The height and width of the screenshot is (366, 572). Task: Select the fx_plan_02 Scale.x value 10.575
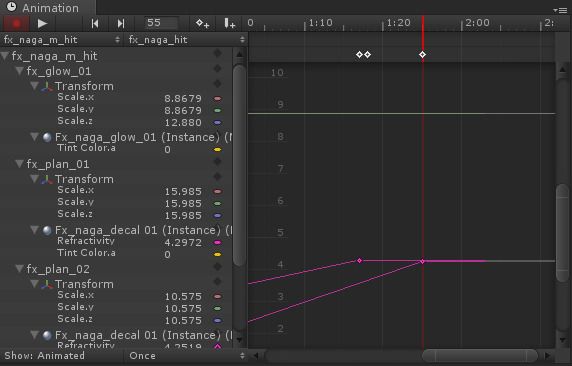pyautogui.click(x=183, y=296)
